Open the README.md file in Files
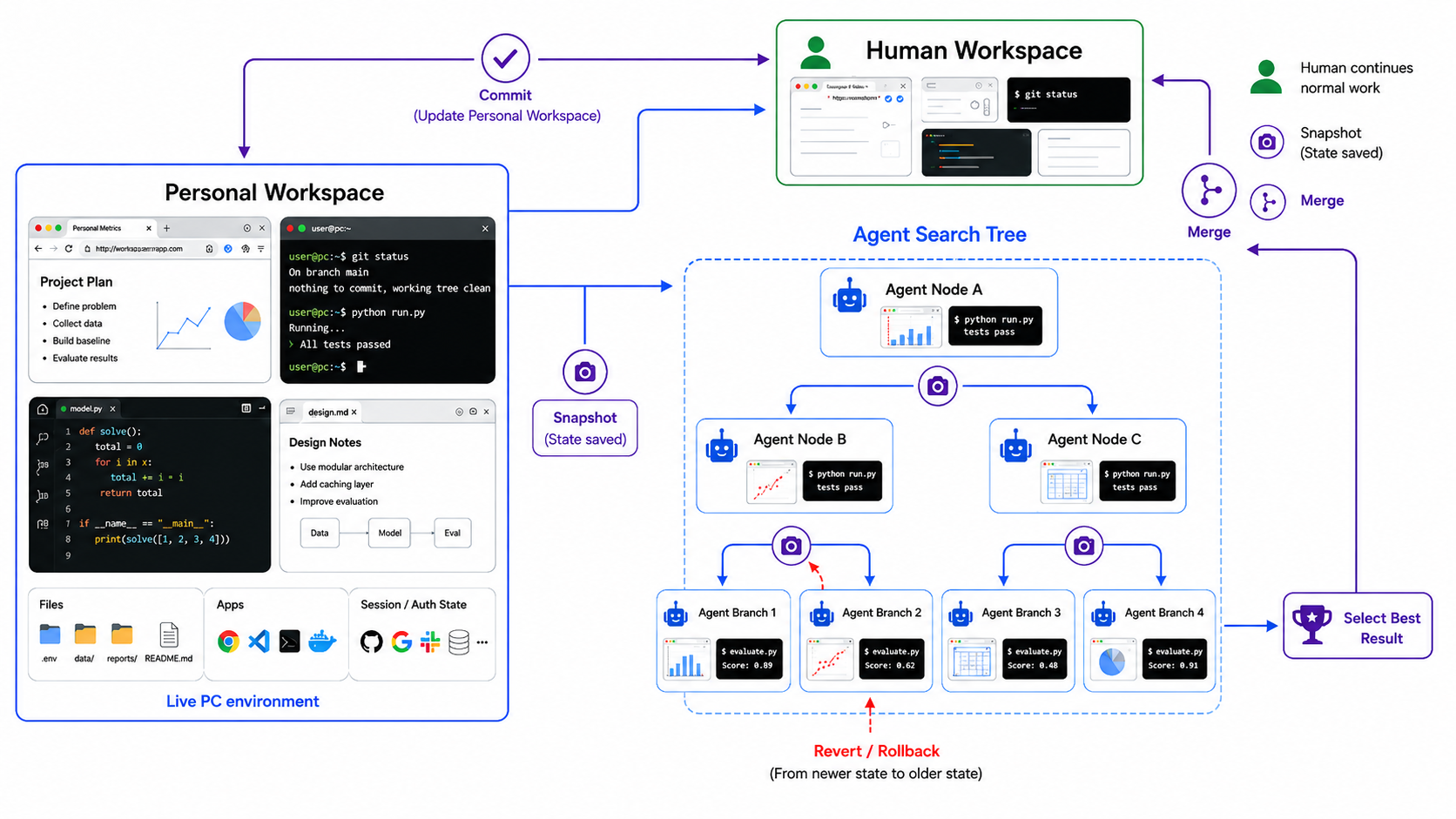1456x819 pixels. click(x=169, y=634)
